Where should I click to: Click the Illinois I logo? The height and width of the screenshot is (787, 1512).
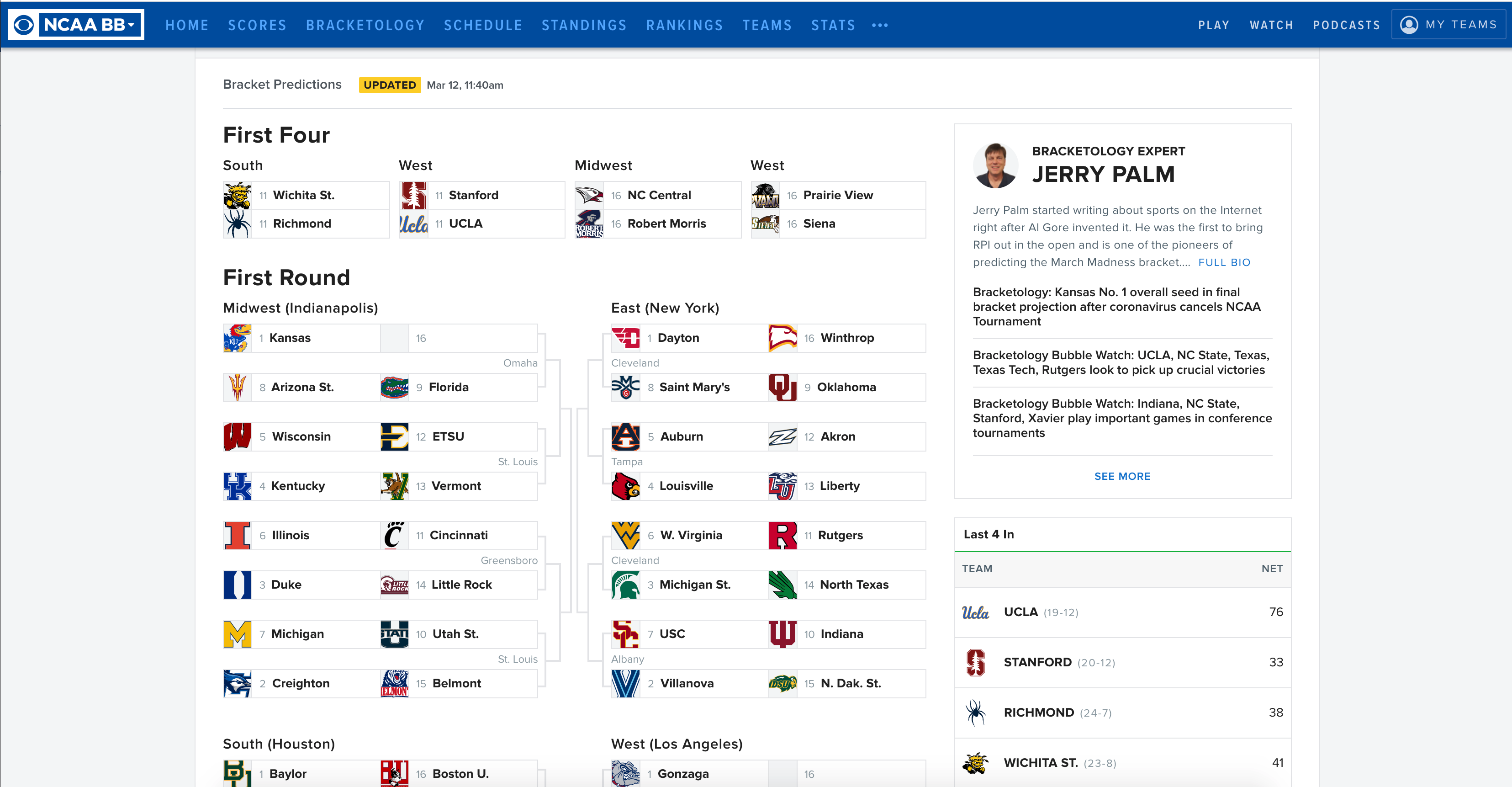[x=237, y=536]
